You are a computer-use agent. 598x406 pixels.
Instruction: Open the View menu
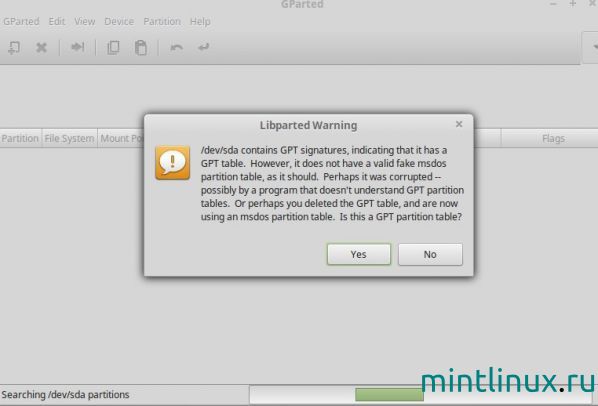click(x=85, y=21)
